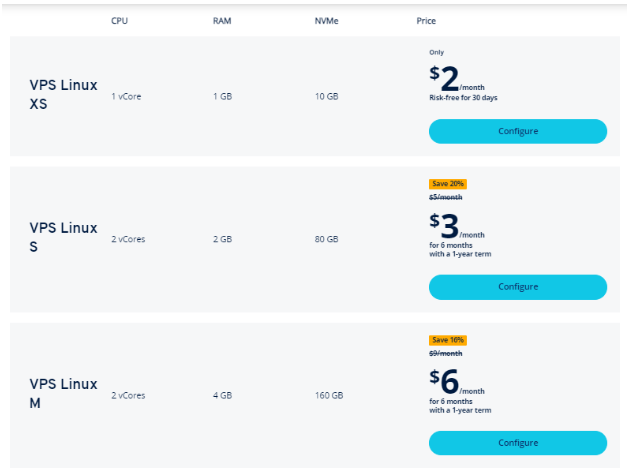Click the 160 GB NVMe value
The image size is (630, 471).
point(328,395)
